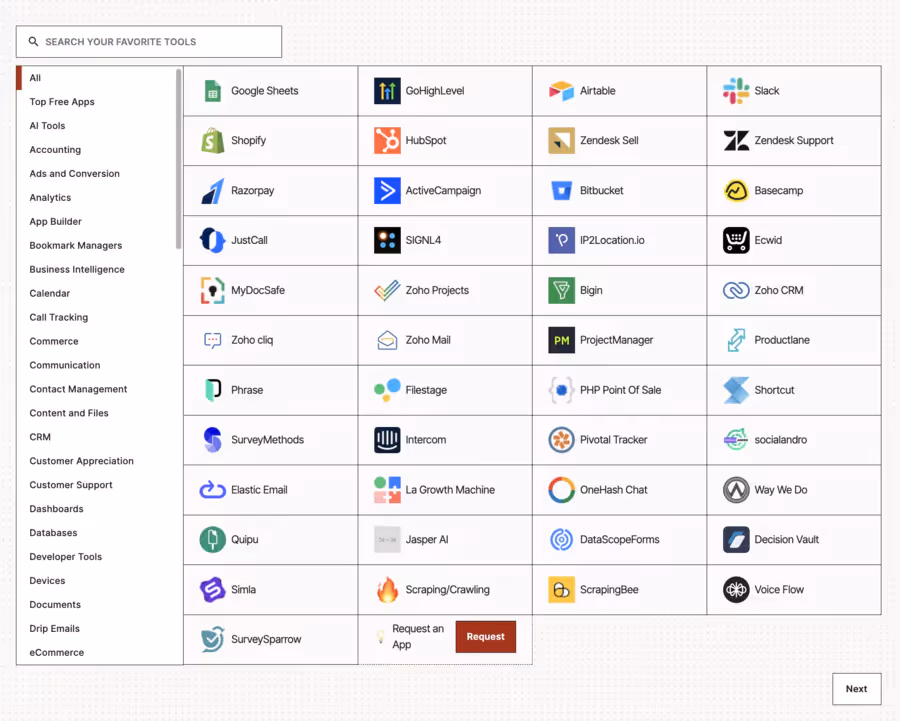Select the Basecamp icon
Image resolution: width=900 pixels, height=721 pixels.
click(x=736, y=191)
